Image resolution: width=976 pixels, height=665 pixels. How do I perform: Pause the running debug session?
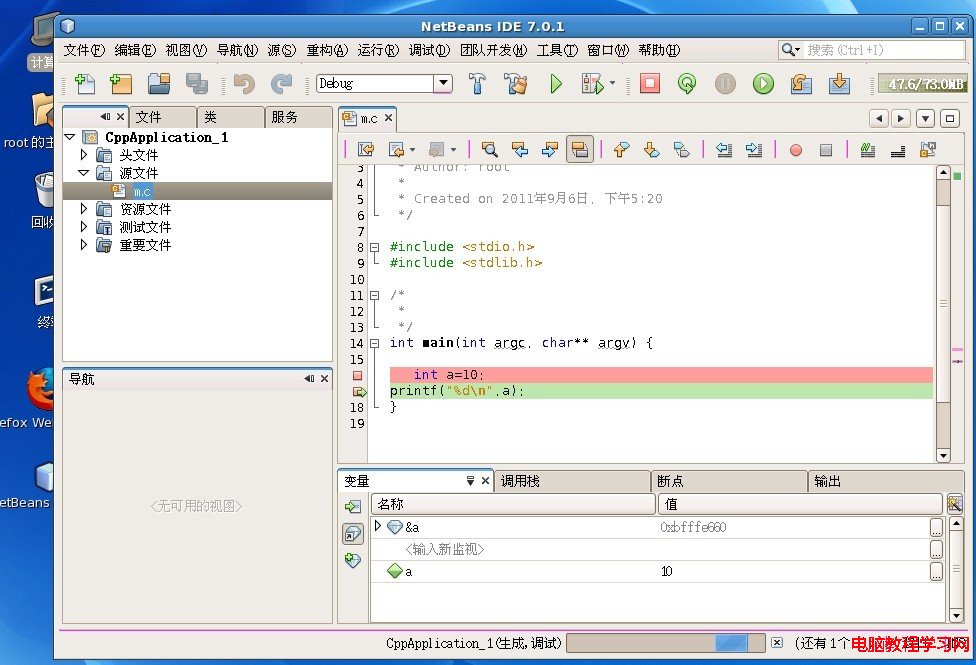point(725,83)
